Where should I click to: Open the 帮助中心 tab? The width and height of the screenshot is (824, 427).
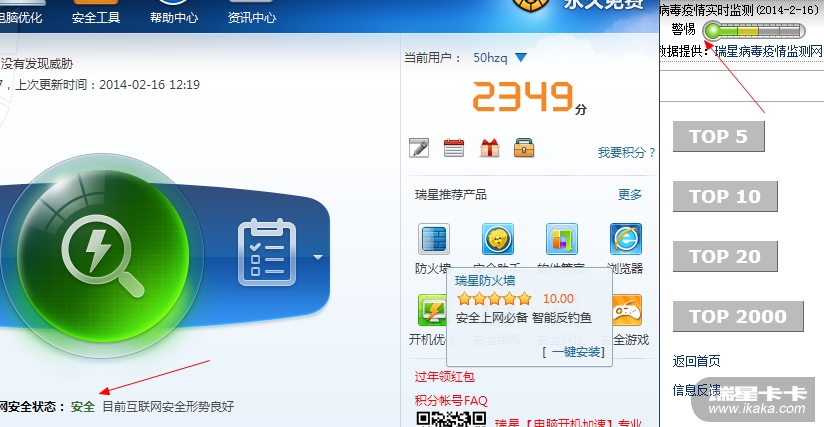click(x=174, y=17)
